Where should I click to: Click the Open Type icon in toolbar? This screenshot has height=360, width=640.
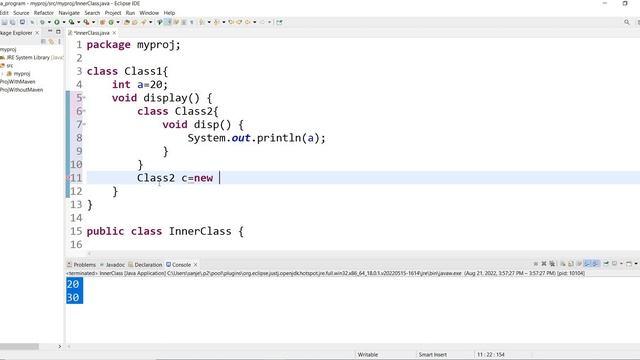click(x=127, y=22)
